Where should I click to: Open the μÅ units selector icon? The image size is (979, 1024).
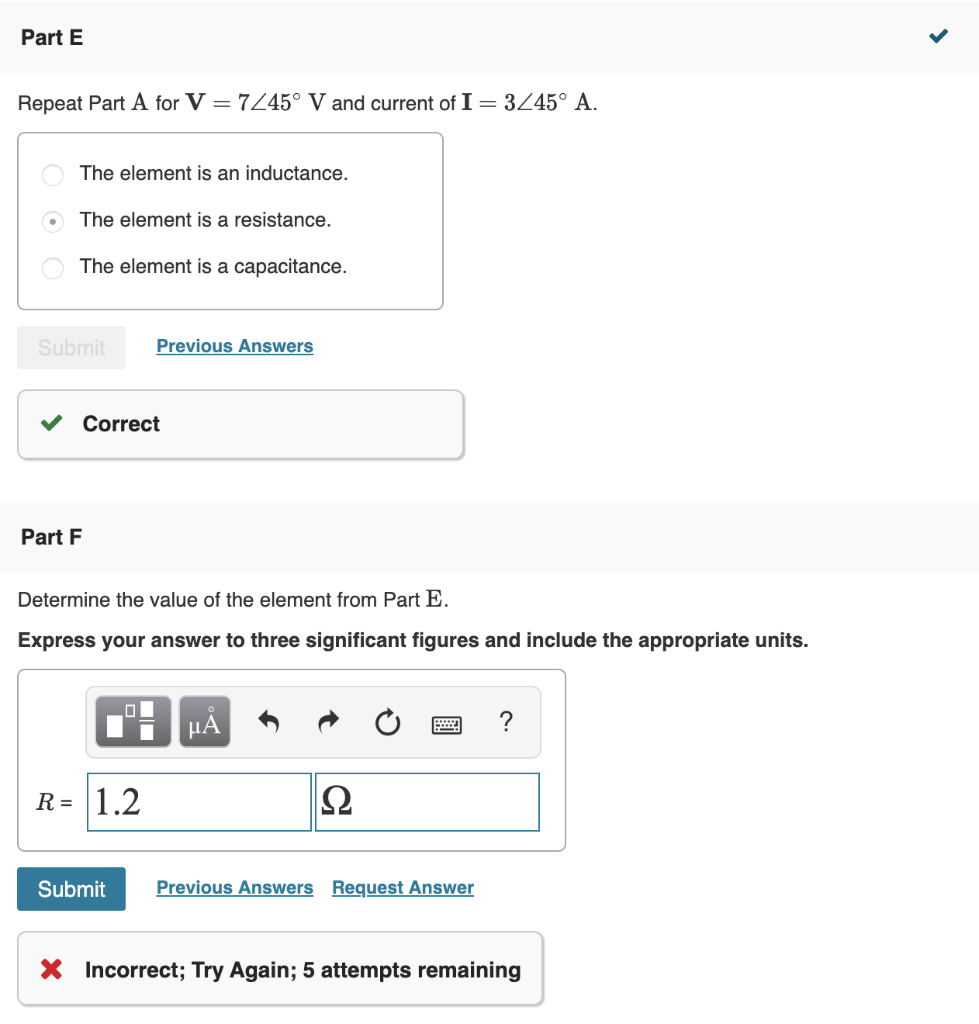tap(204, 721)
